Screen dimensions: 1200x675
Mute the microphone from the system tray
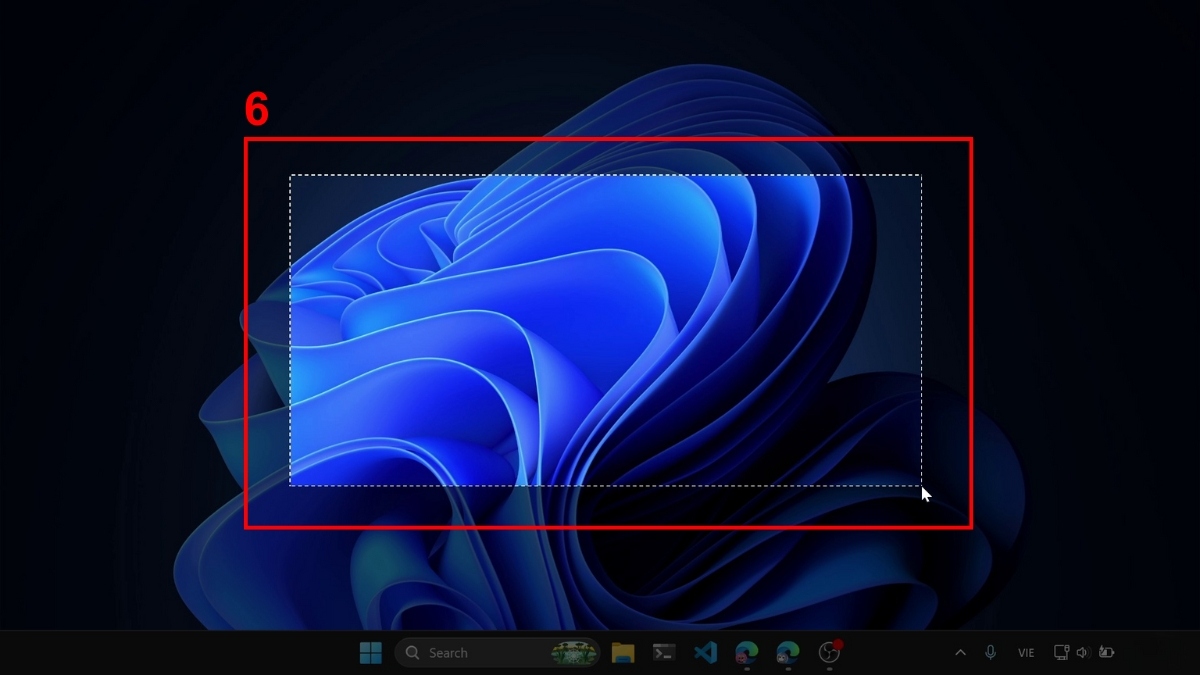click(x=990, y=652)
